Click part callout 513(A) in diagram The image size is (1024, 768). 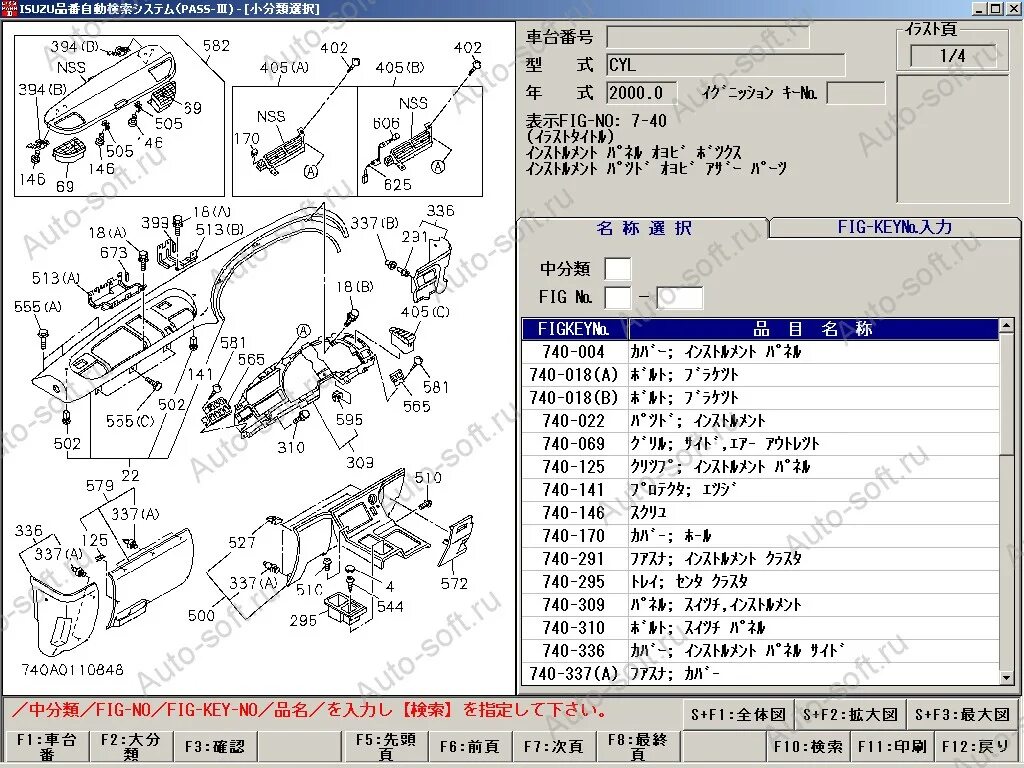point(56,278)
